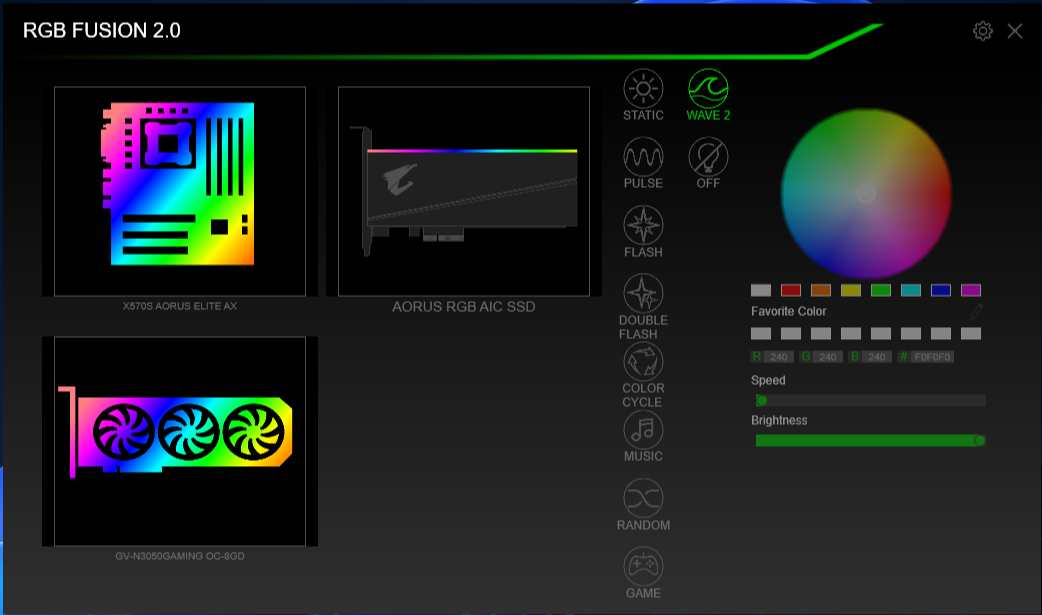Enable the Color Cycle effect

643,362
